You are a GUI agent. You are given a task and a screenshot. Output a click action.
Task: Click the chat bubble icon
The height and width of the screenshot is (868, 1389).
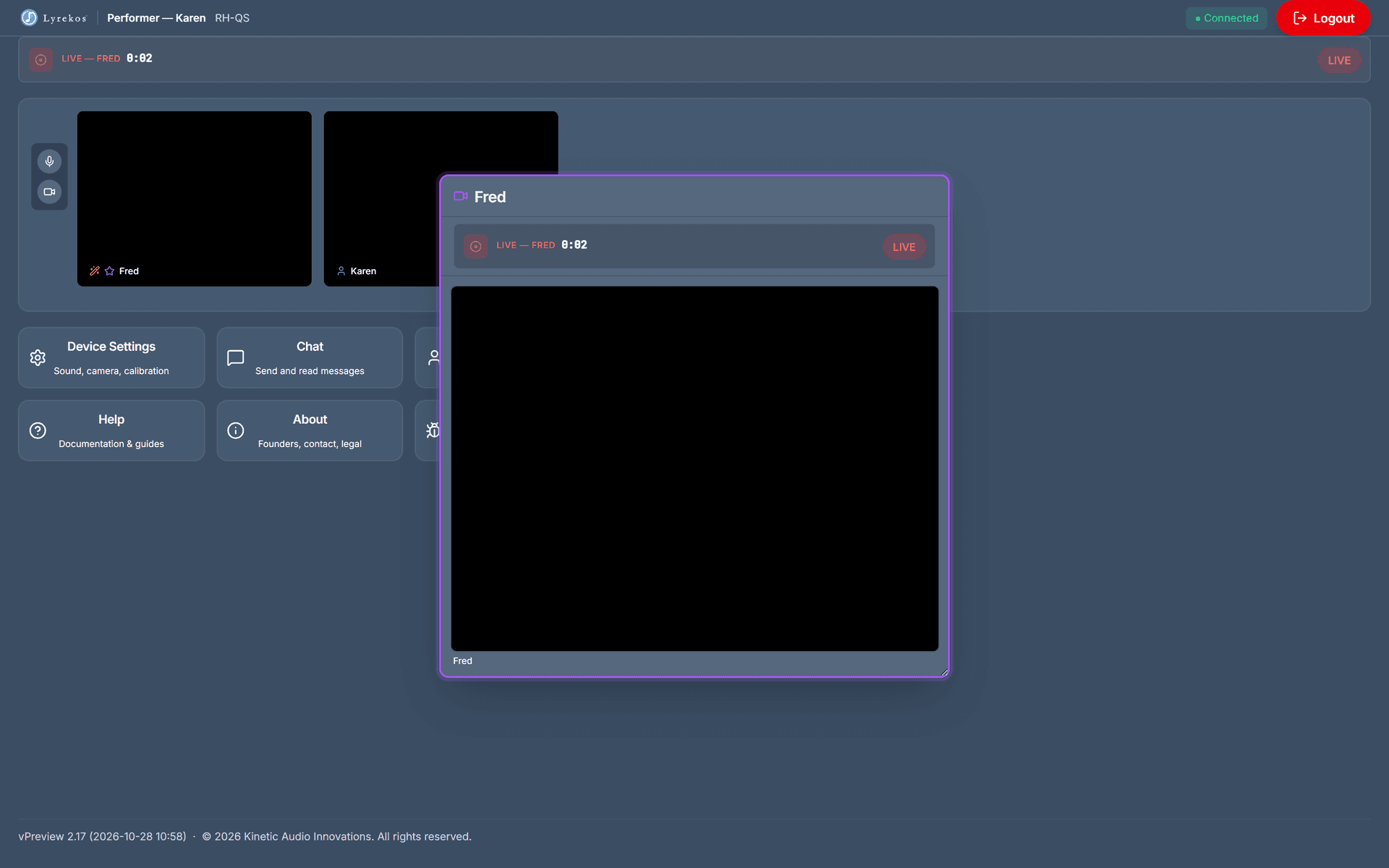236,357
